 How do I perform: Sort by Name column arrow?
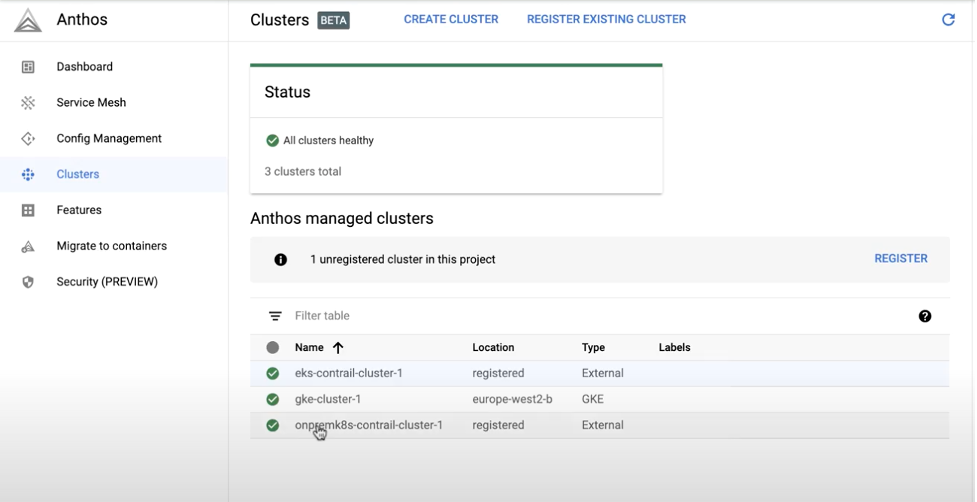tap(338, 348)
